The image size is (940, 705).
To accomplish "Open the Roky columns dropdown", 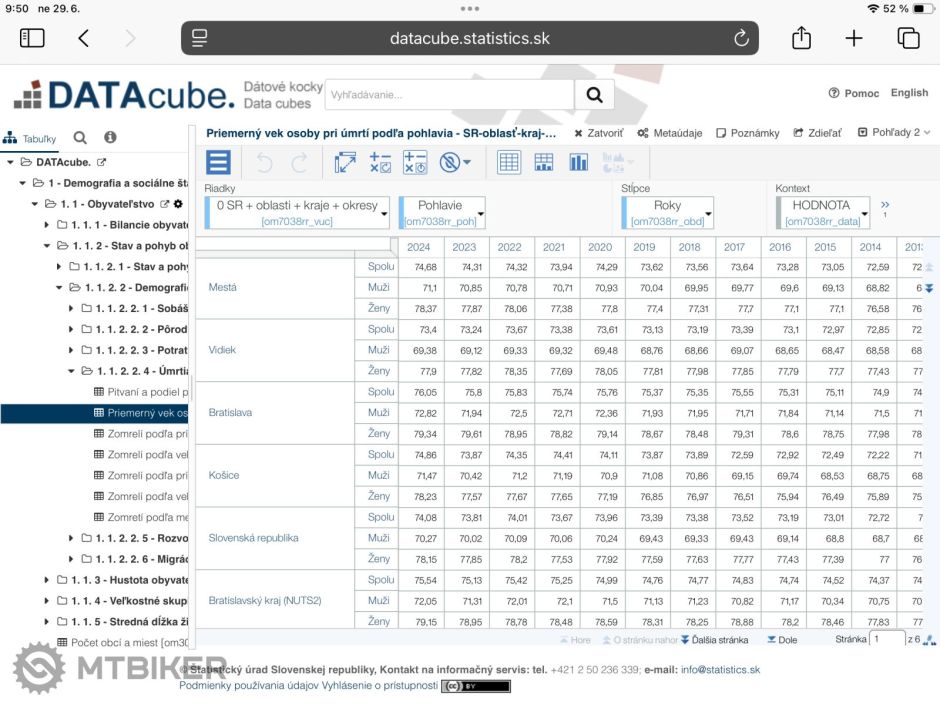I will pos(707,213).
